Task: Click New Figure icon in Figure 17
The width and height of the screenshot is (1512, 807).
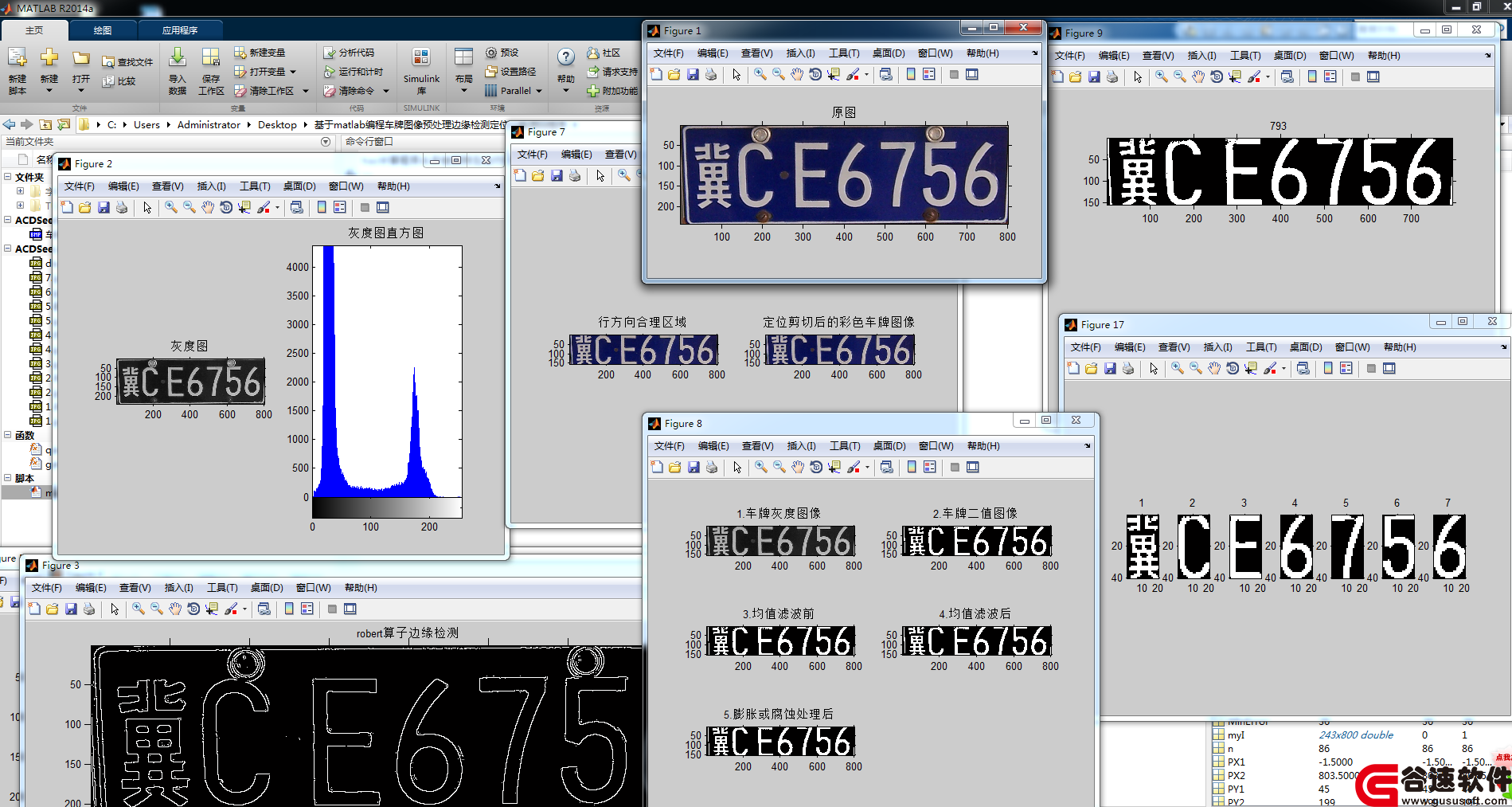Action: 1073,368
